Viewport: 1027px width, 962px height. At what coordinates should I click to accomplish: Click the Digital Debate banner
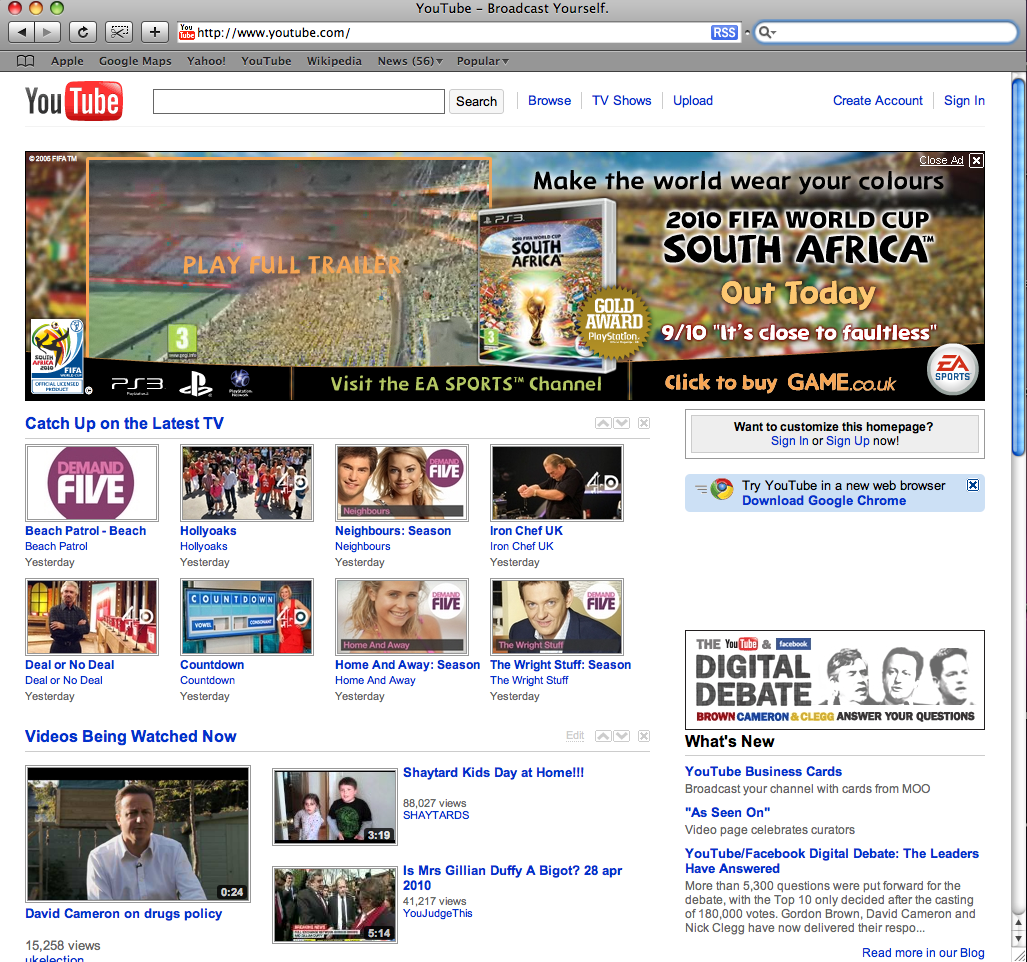834,680
